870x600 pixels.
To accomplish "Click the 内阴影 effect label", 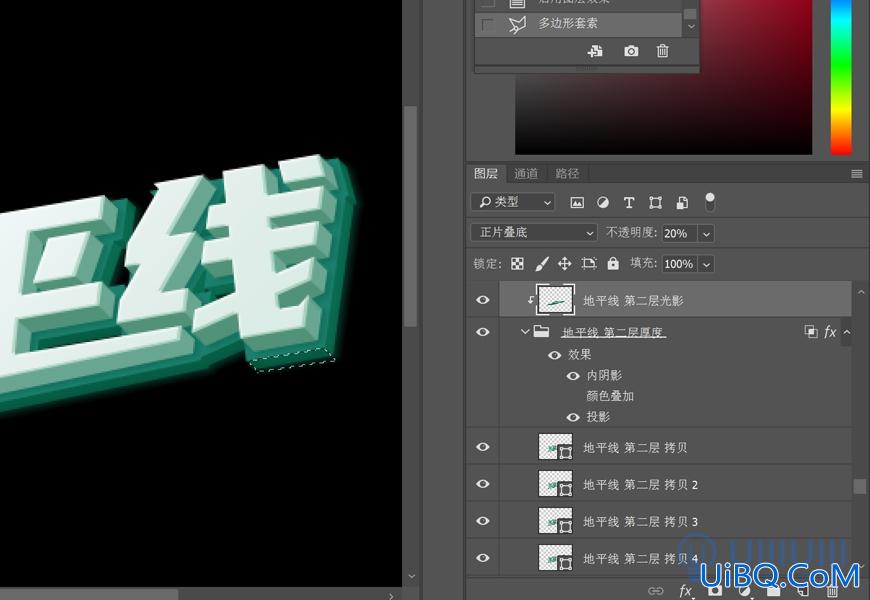I will (x=604, y=376).
